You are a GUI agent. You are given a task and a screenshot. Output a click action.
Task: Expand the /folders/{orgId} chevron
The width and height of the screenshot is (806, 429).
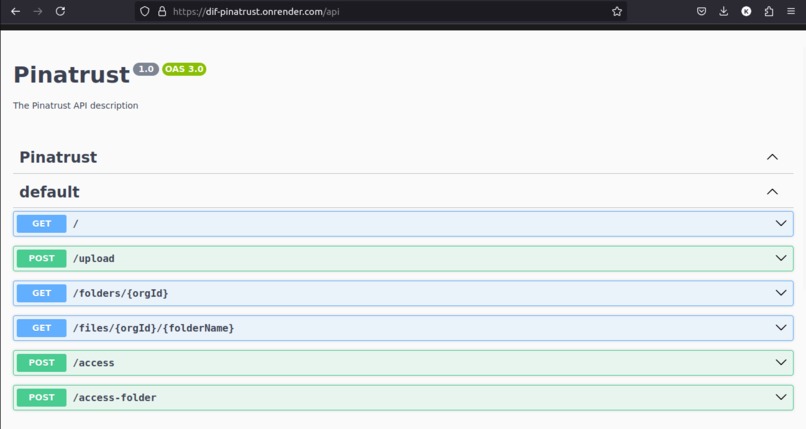(781, 293)
